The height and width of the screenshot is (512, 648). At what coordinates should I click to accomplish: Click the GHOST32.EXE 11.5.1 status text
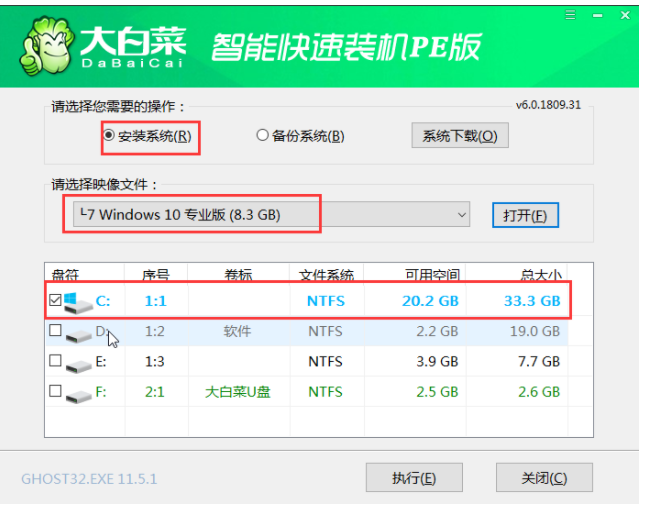pyautogui.click(x=89, y=479)
